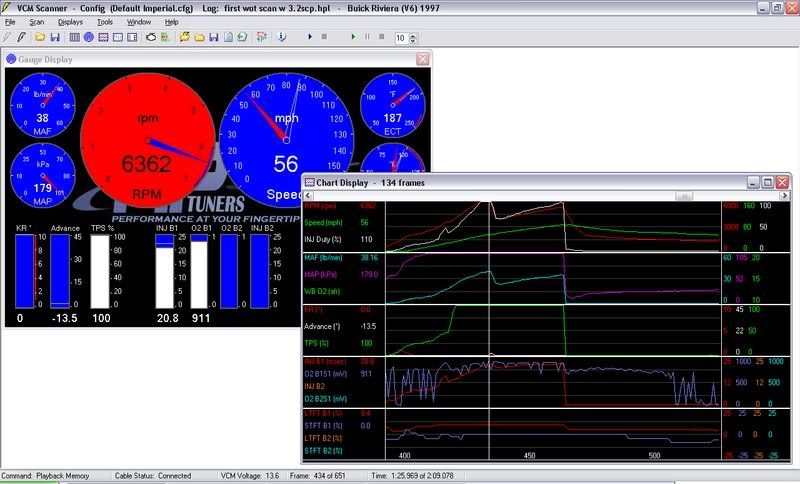Image resolution: width=800 pixels, height=484 pixels.
Task: Open the File menu
Action: coord(10,22)
